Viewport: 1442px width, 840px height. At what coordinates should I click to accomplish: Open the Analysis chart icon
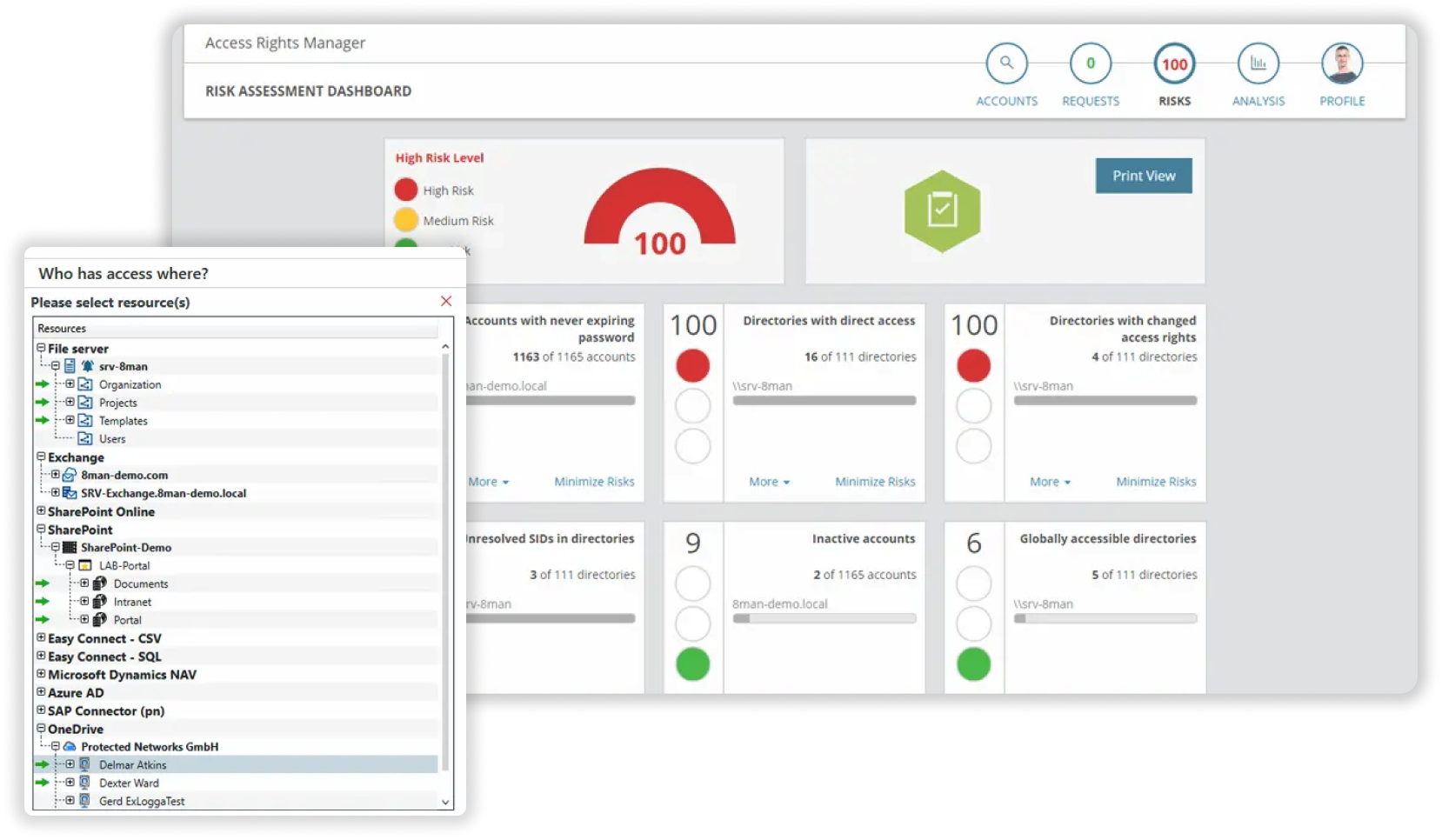pos(1258,63)
